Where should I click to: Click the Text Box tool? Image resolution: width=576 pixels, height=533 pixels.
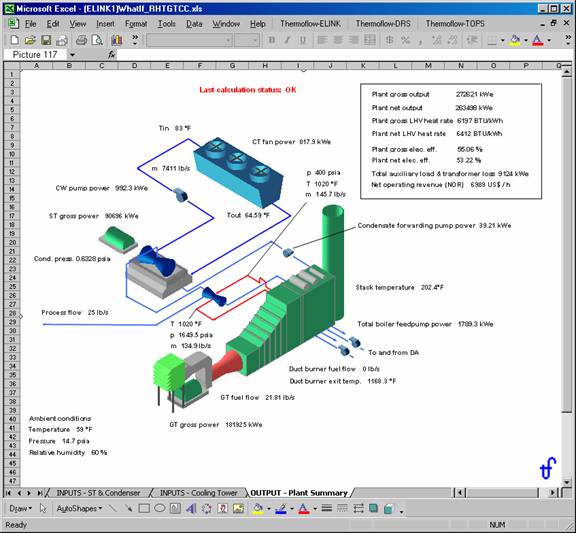tap(175, 508)
